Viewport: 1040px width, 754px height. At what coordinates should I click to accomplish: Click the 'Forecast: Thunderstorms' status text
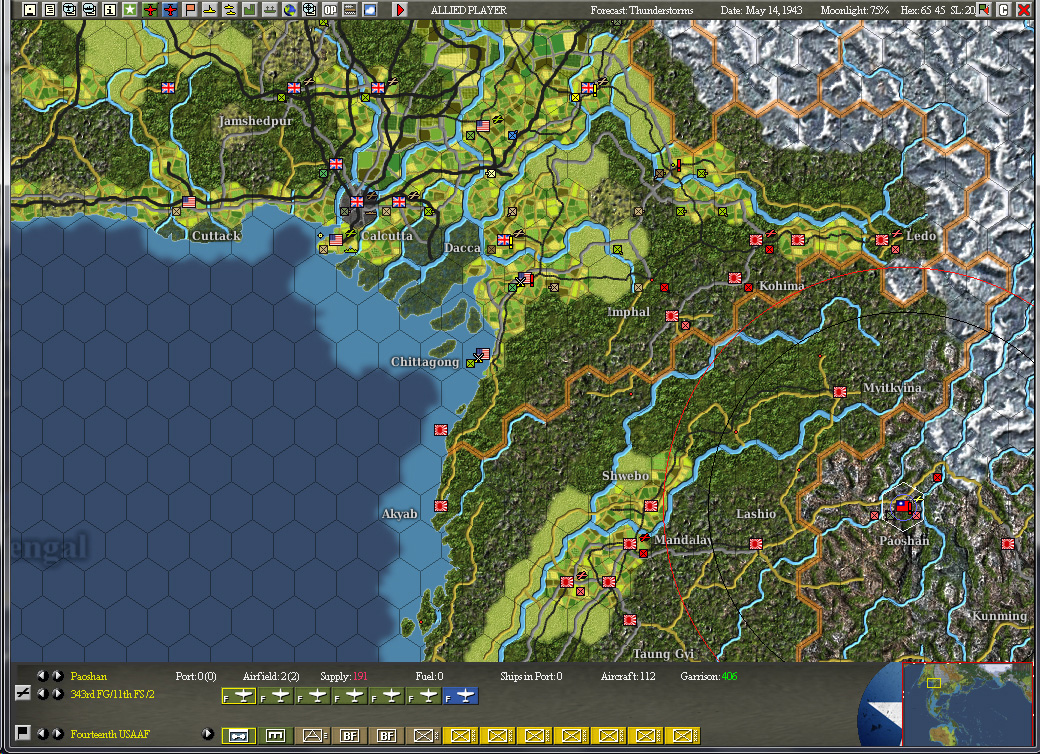(x=641, y=10)
